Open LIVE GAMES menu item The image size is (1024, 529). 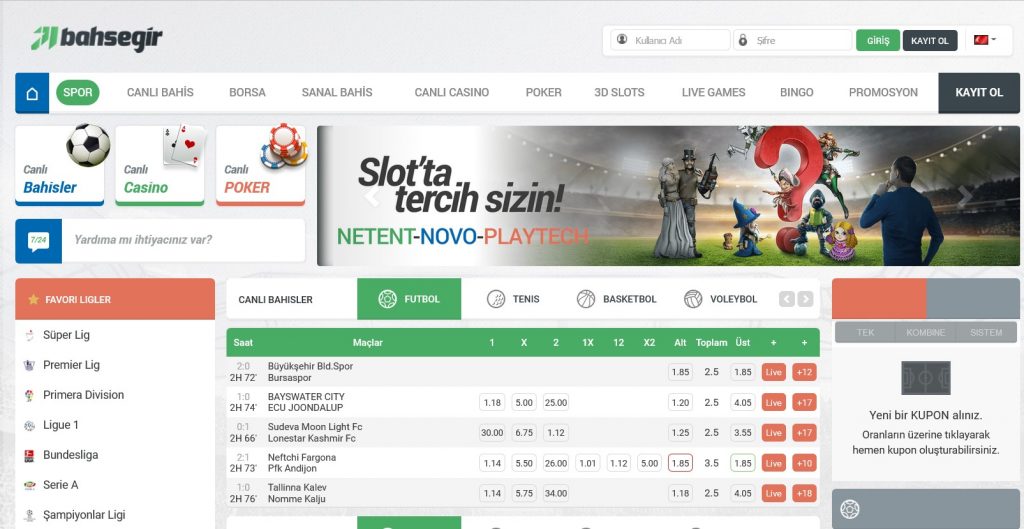713,93
